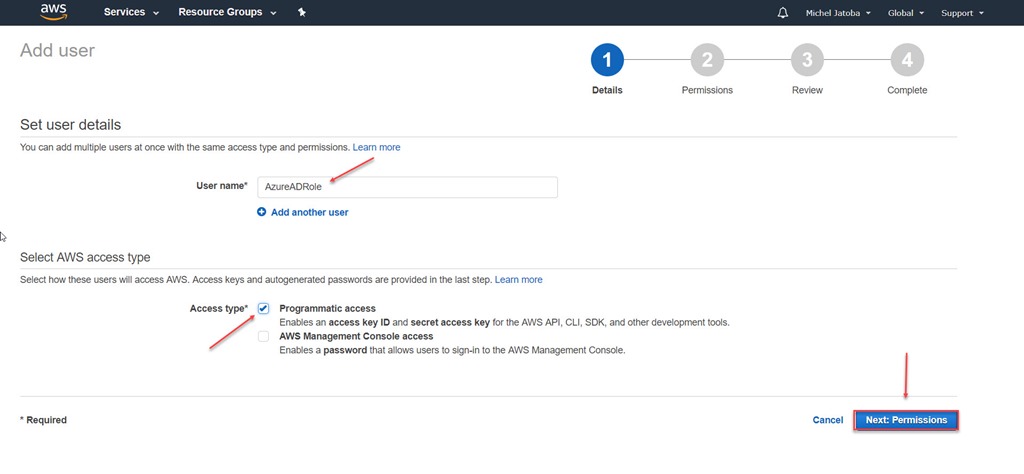Screen dimensions: 1024x474
Task: Click the Cancel link
Action: 827,420
